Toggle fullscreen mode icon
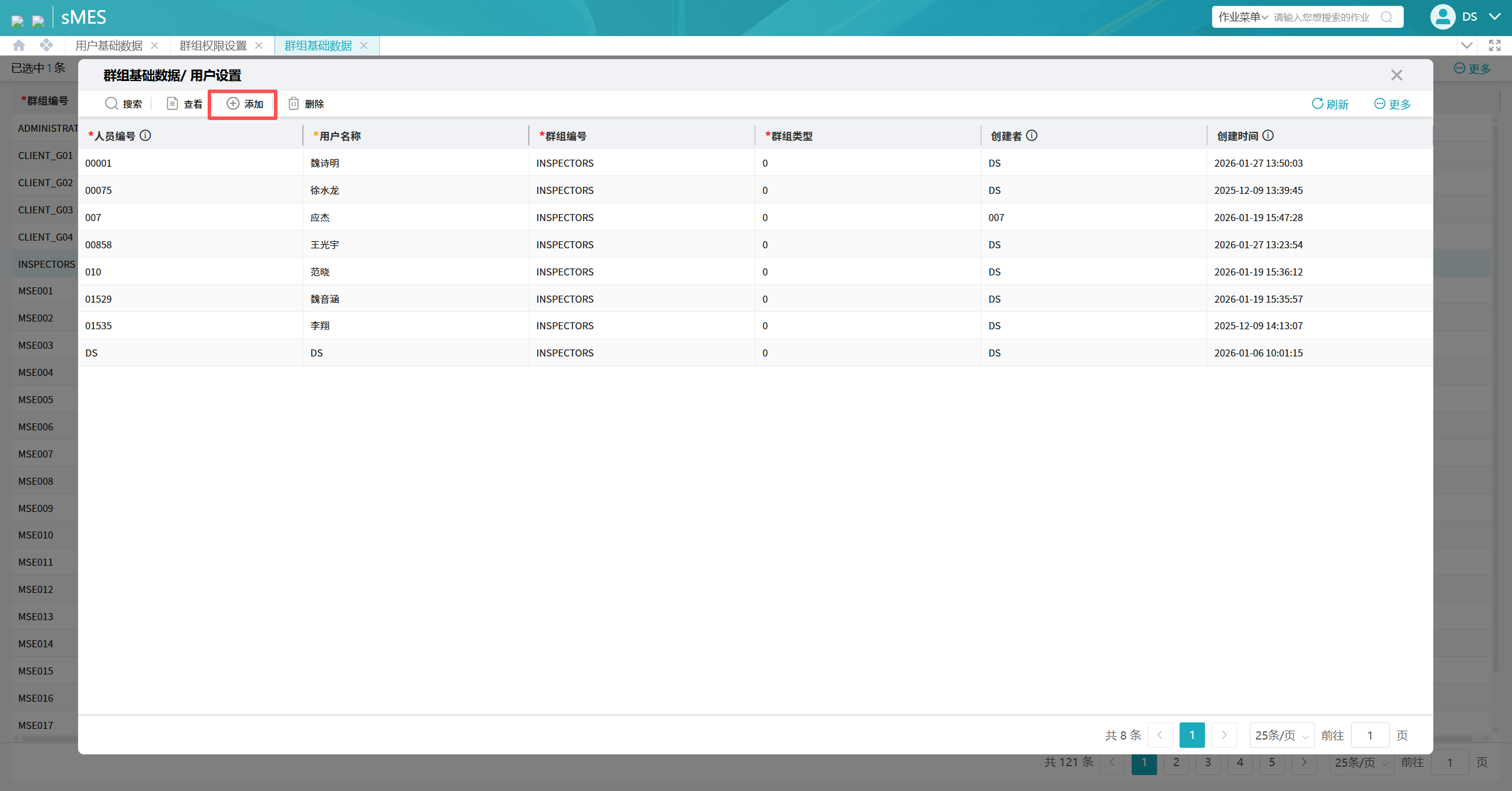 point(1495,46)
